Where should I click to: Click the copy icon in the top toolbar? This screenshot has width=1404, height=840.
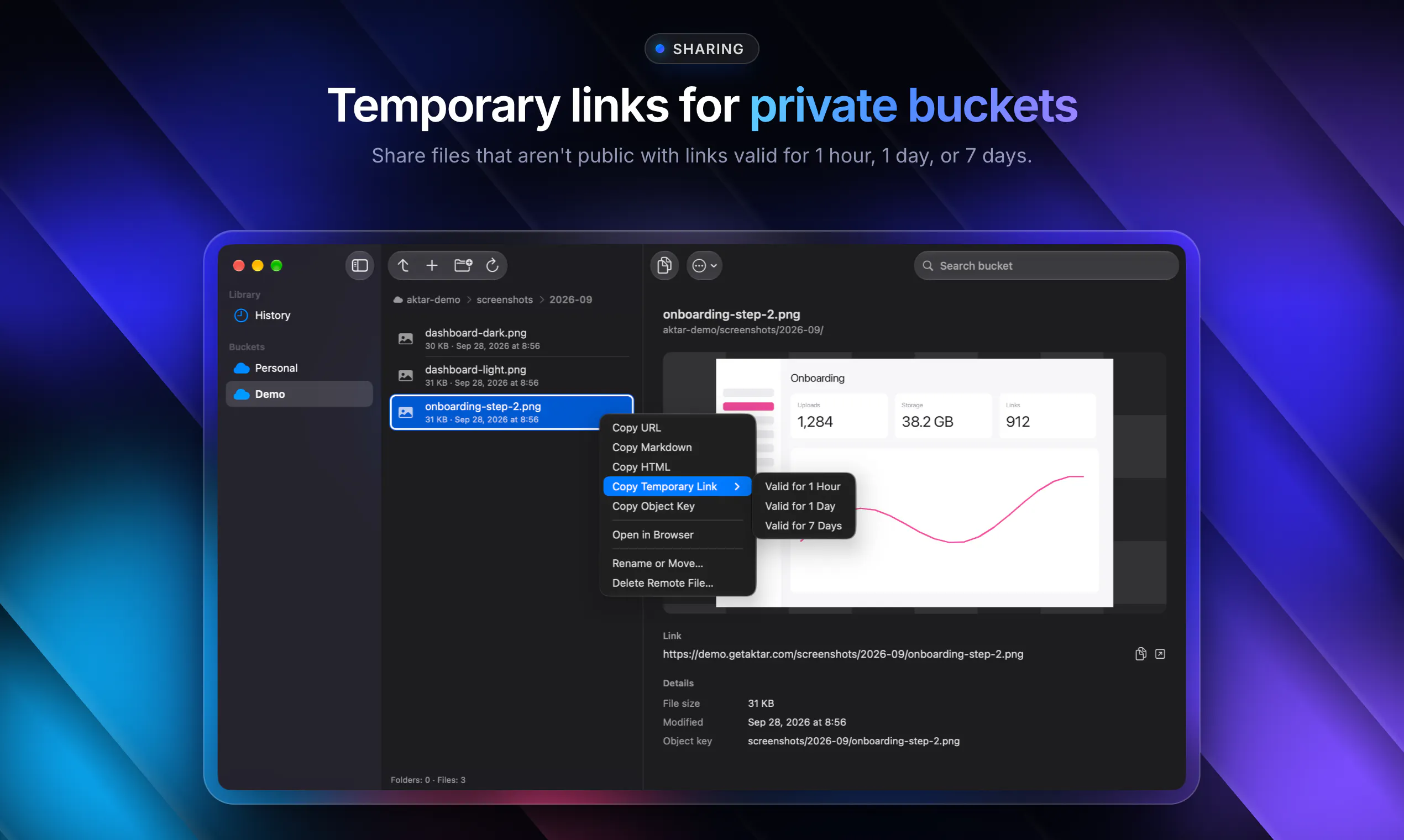(x=664, y=265)
